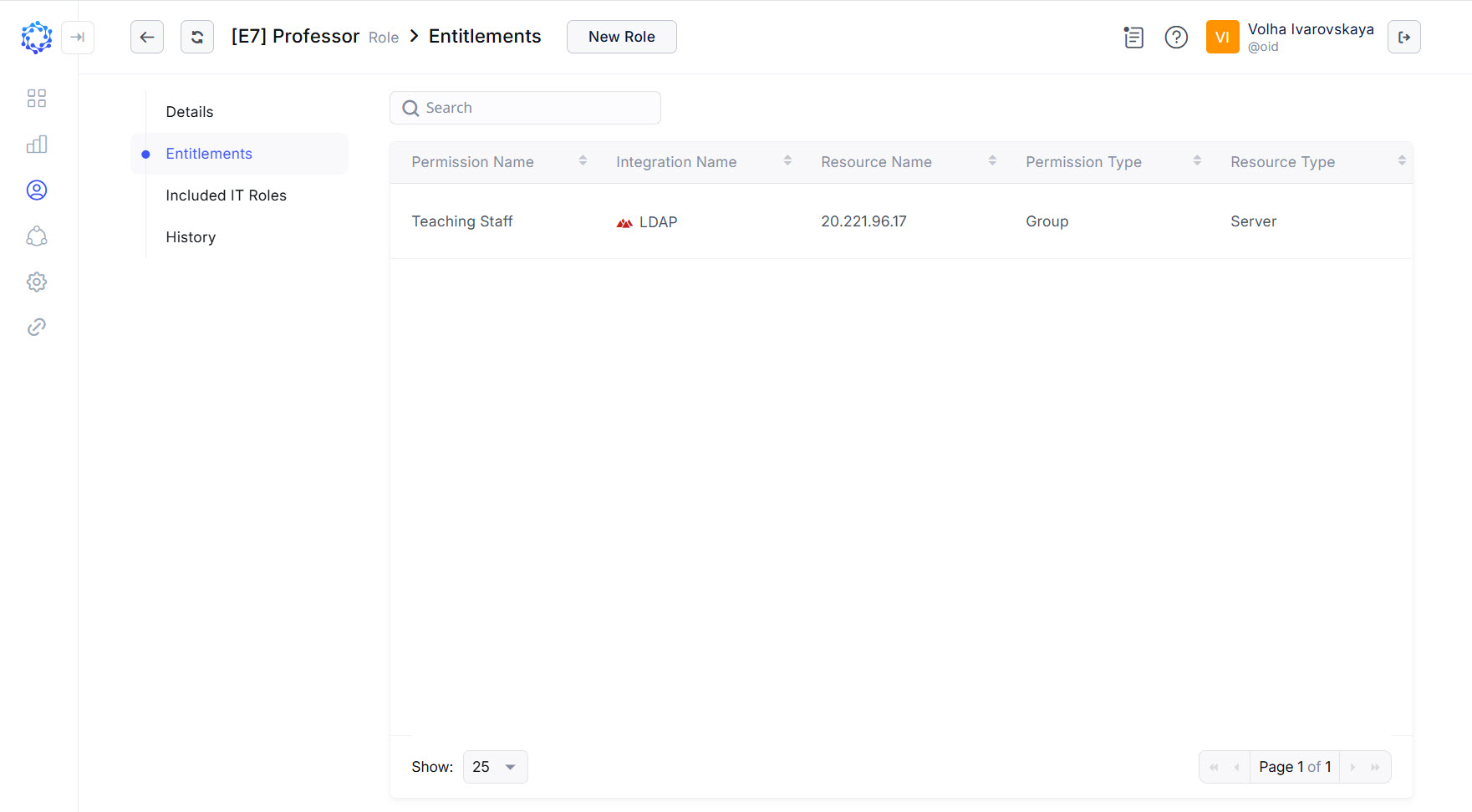This screenshot has width=1472, height=812.
Task: Select the Teaching Staff entitlement row
Action: 462,221
